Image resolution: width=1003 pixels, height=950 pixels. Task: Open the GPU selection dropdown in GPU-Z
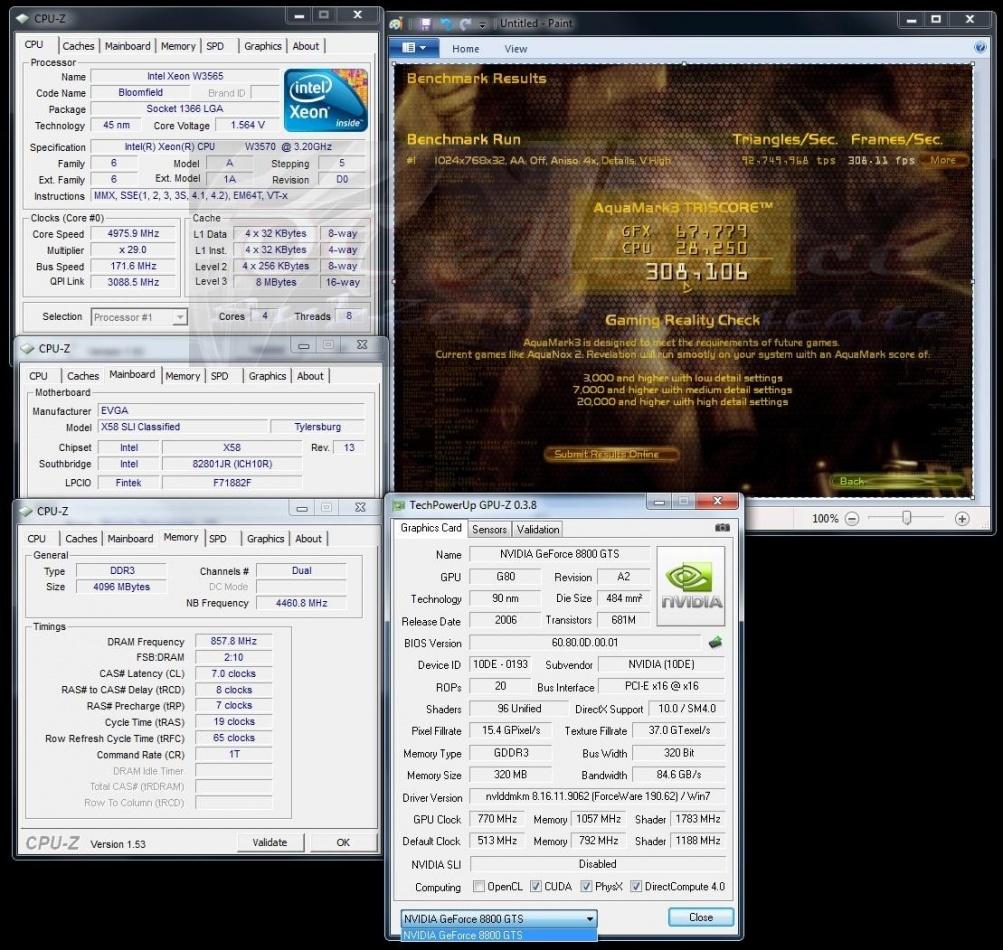tap(499, 919)
